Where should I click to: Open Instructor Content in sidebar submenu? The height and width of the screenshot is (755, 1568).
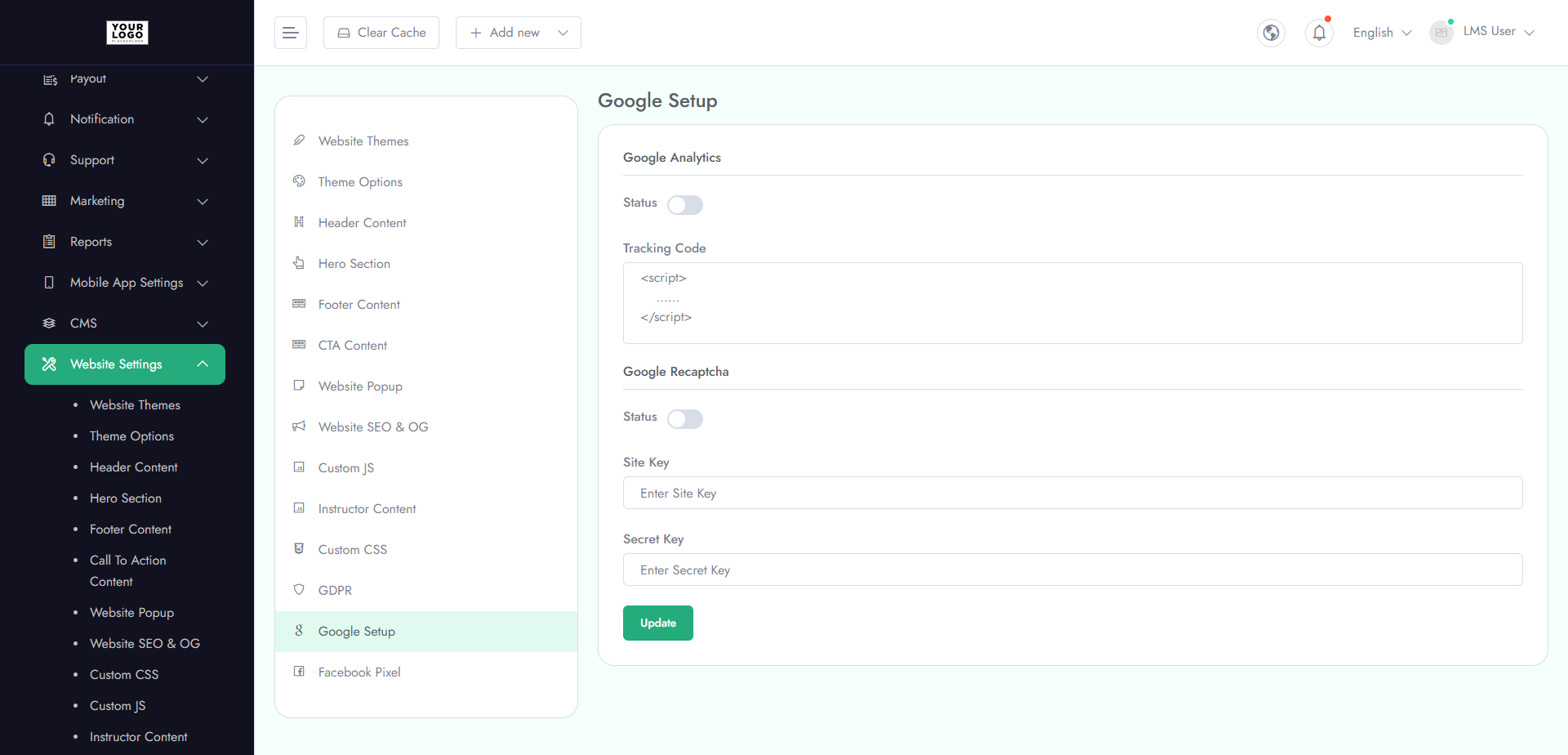[x=139, y=737]
